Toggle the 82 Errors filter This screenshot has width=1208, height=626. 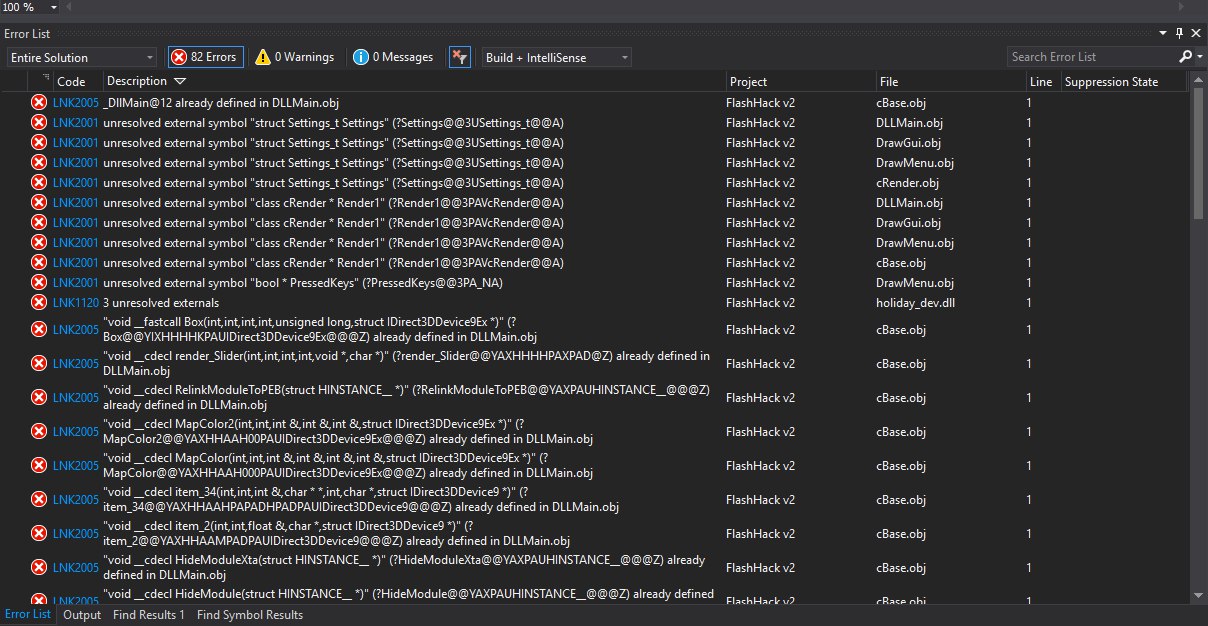[205, 57]
